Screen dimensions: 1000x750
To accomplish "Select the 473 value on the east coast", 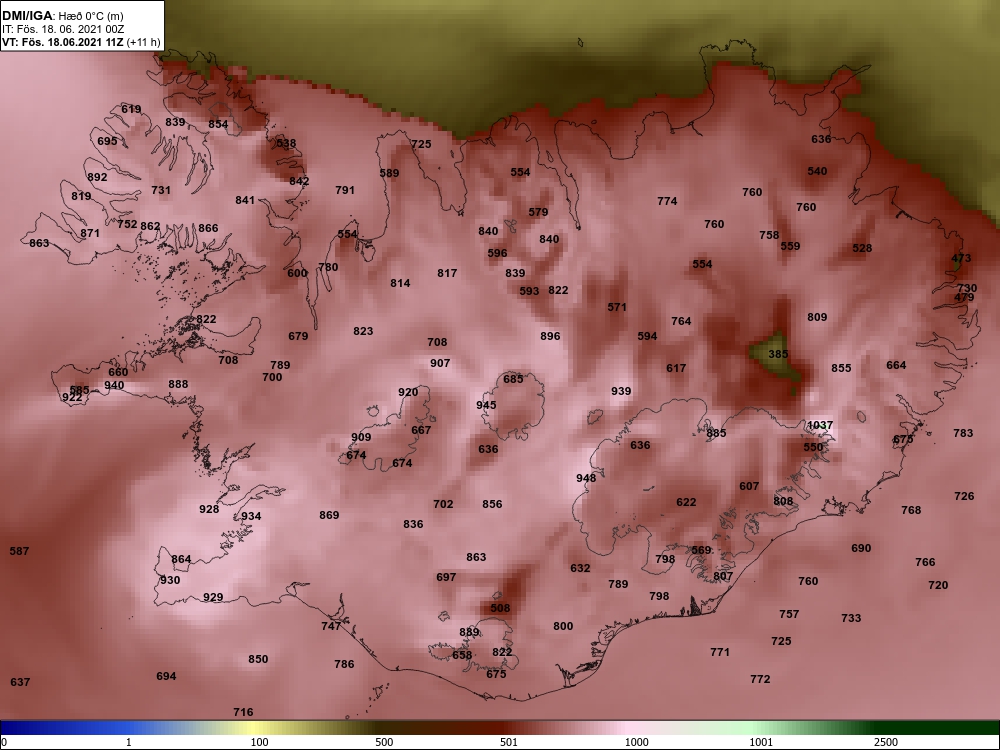I will (961, 258).
